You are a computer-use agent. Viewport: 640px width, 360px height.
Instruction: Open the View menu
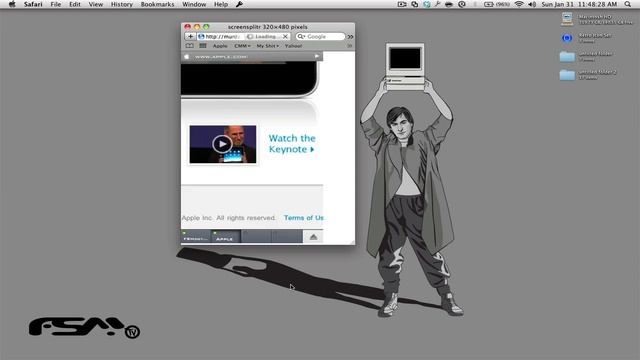point(96,4)
